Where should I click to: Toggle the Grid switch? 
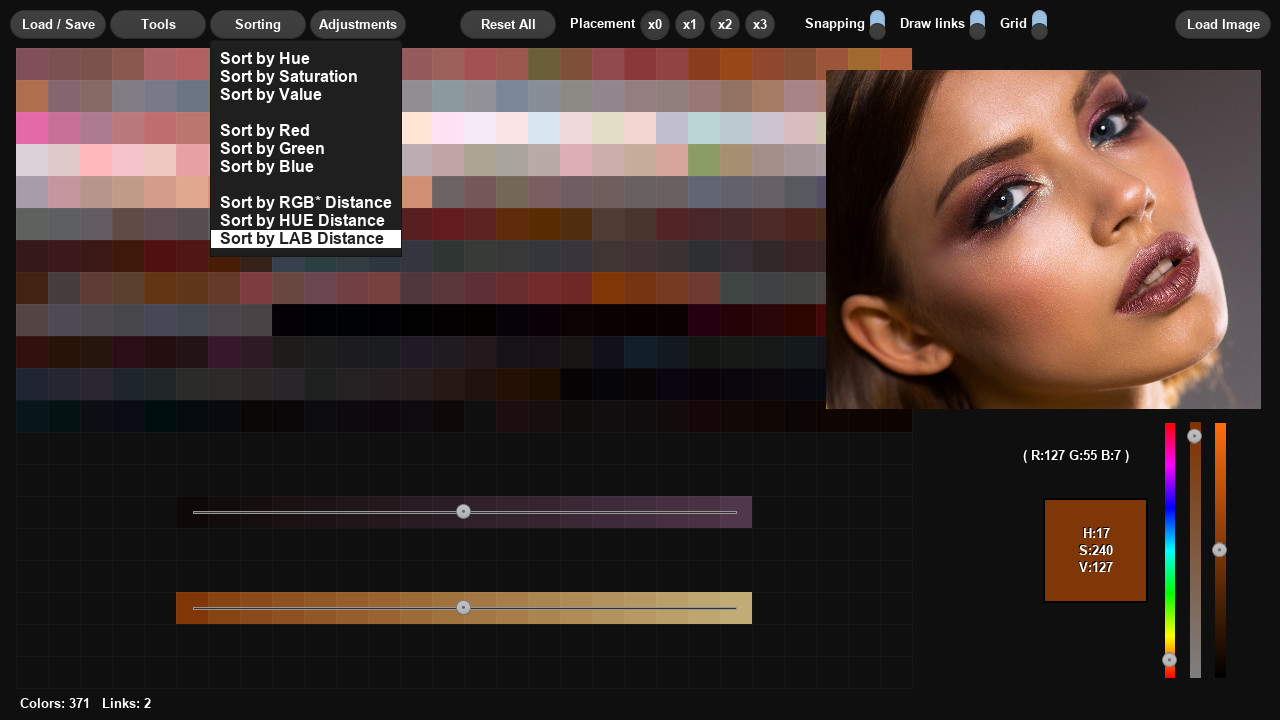point(1039,24)
